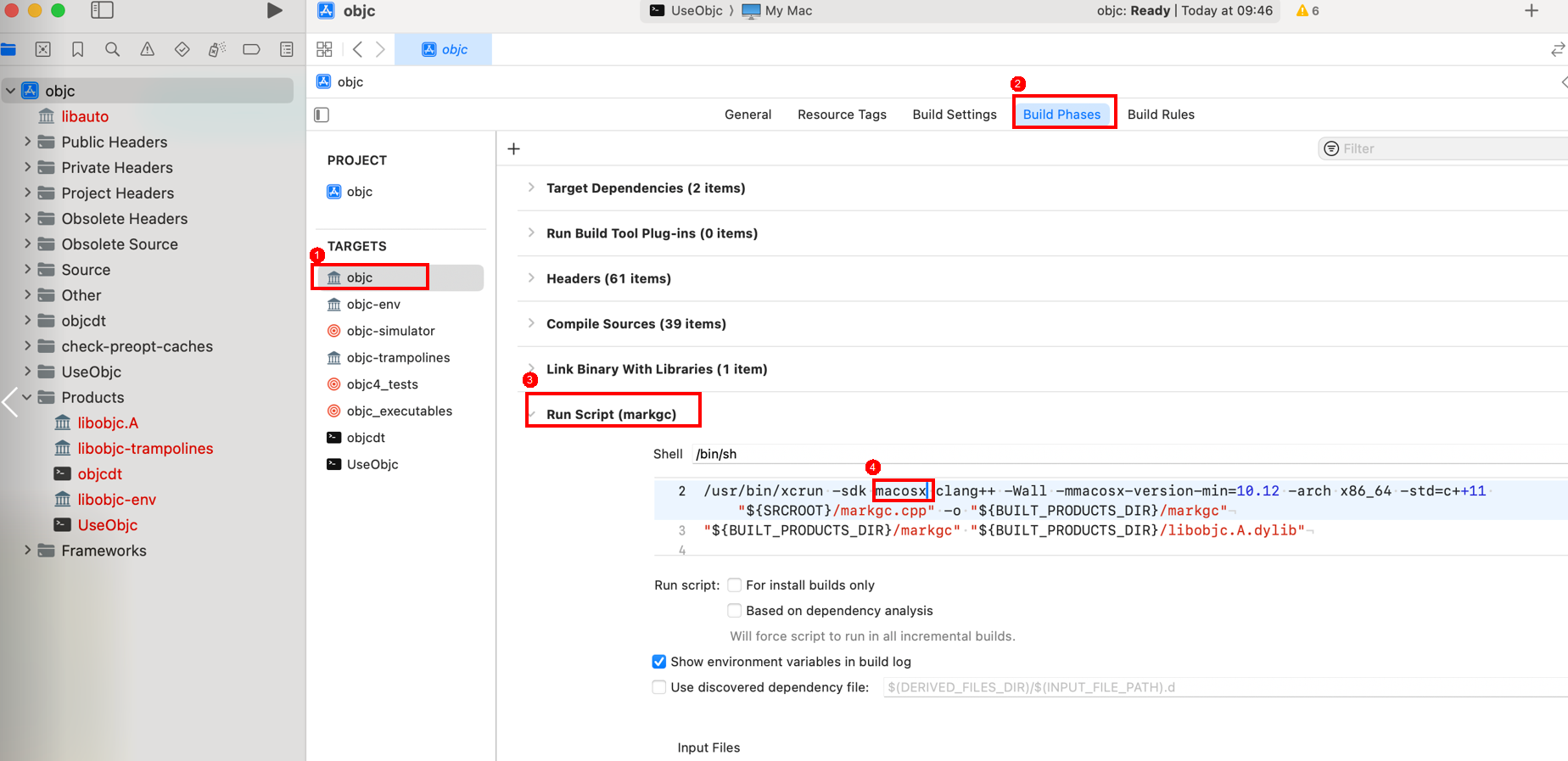Switch to the General tab
The width and height of the screenshot is (1568, 761).
click(748, 115)
